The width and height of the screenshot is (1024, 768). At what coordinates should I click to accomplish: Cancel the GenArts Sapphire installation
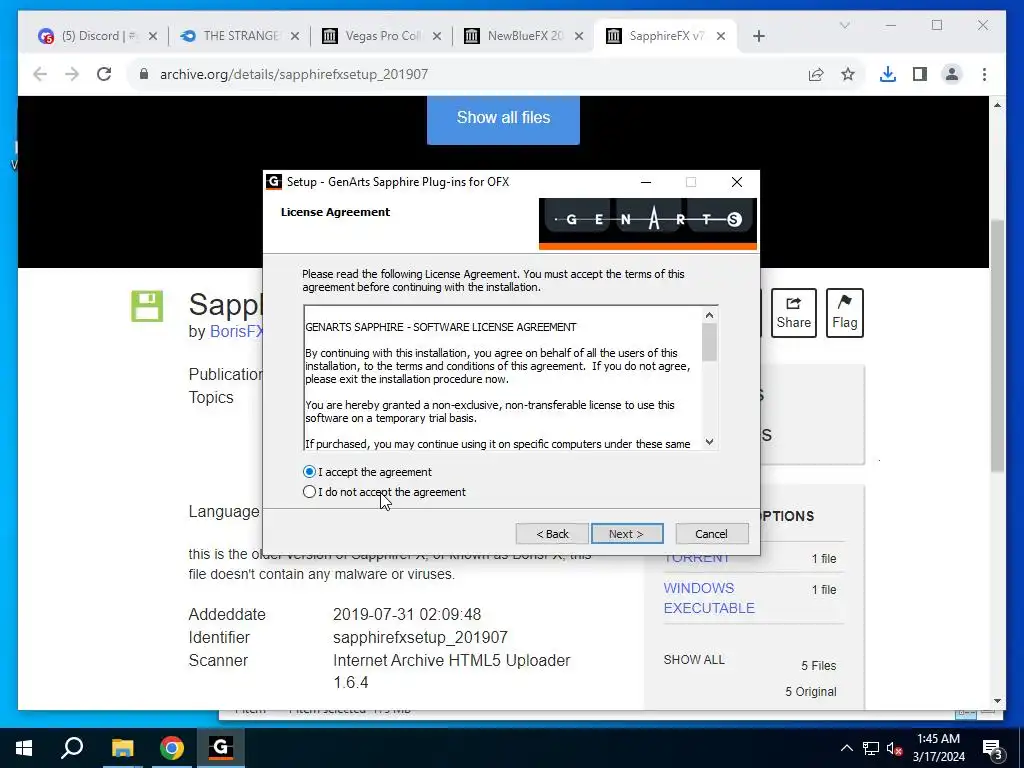pos(711,534)
